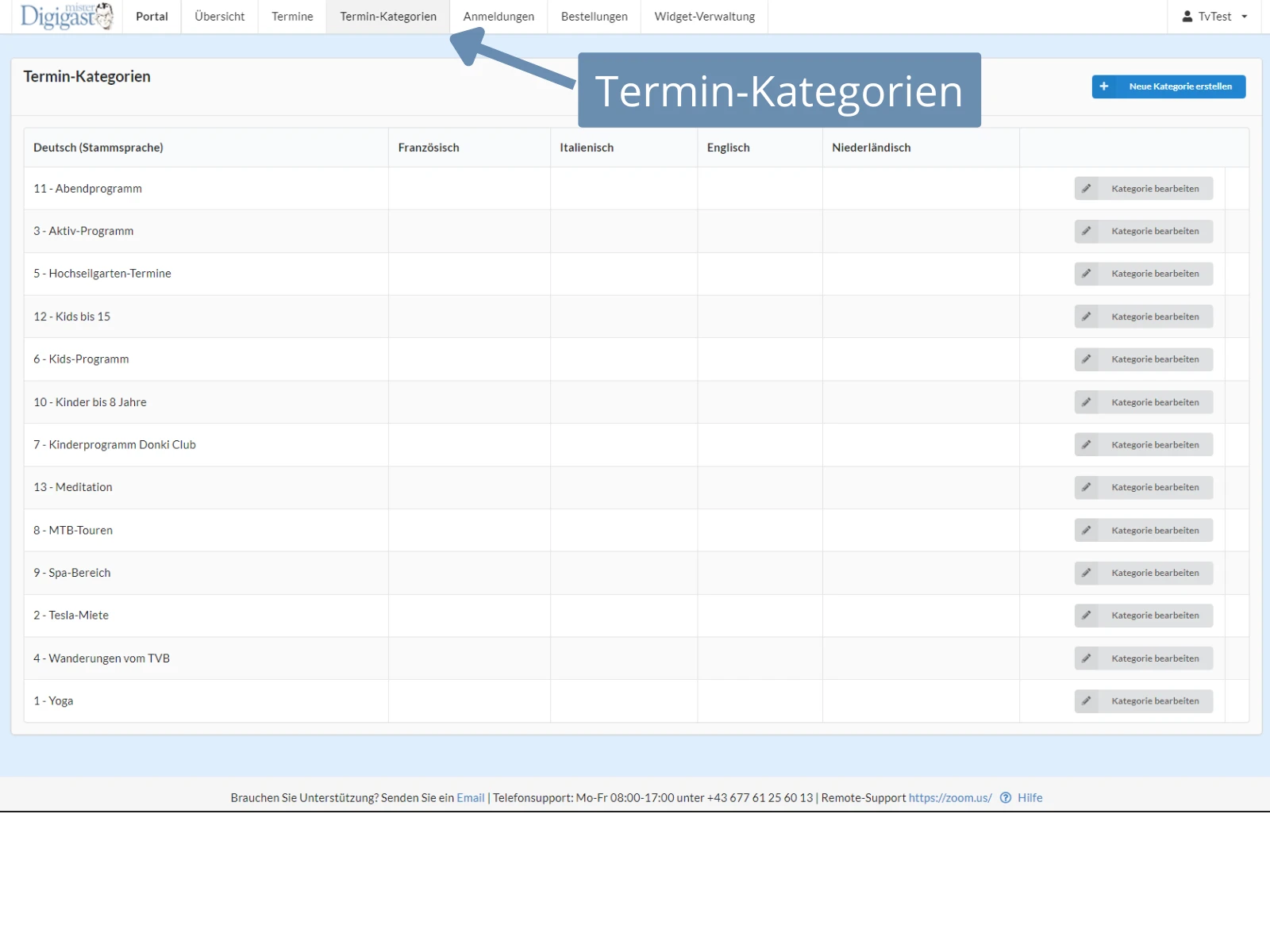Click the pencil icon for Meditation

pos(1087,487)
